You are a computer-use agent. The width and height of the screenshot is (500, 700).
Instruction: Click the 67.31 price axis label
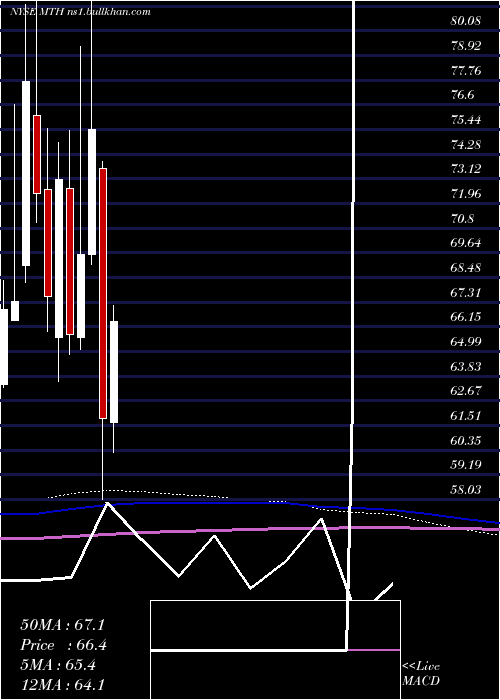pos(466,292)
